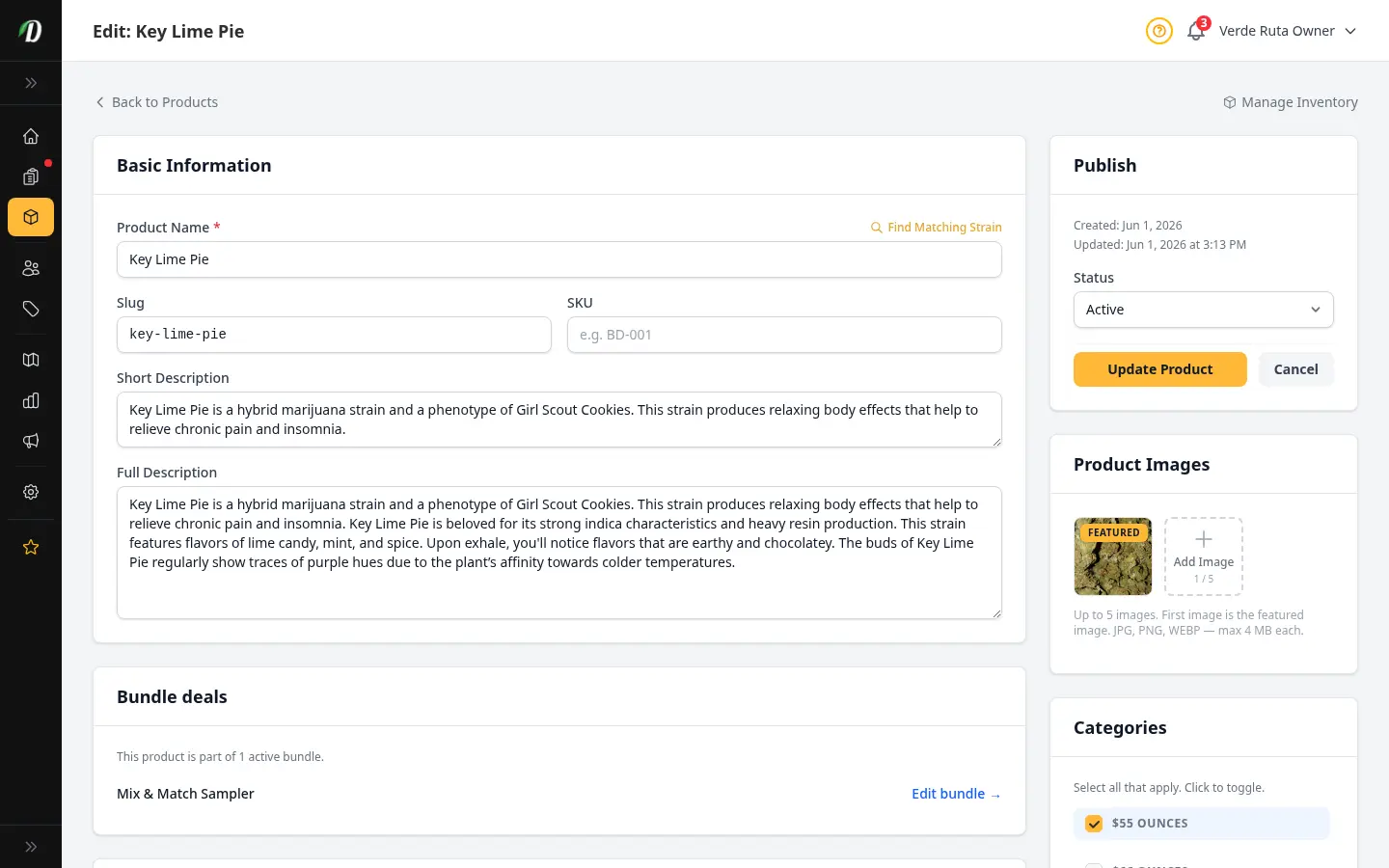
Task: Click the Add Image tile
Action: (x=1204, y=556)
